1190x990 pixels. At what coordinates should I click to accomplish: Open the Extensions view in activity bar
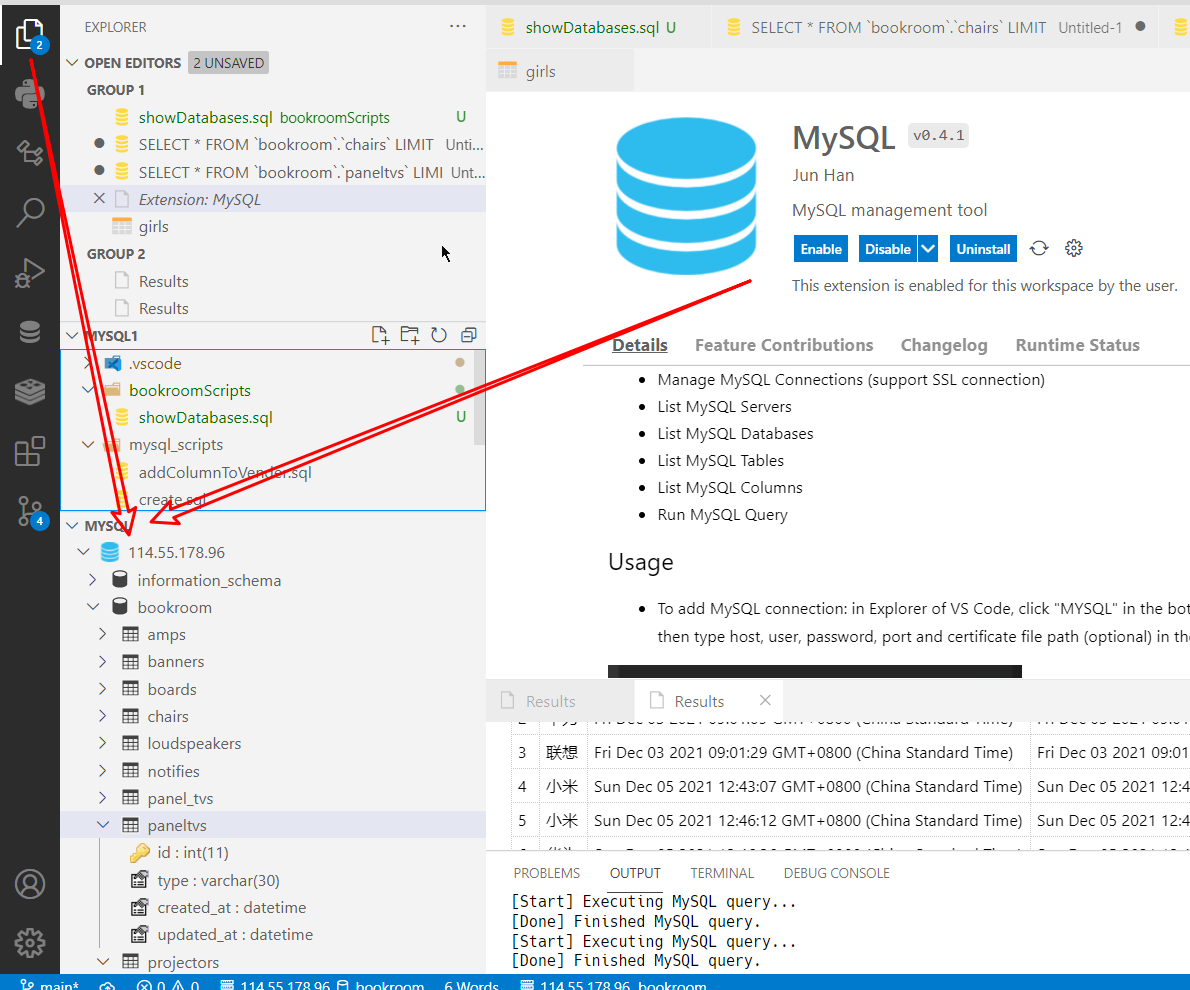pos(30,452)
